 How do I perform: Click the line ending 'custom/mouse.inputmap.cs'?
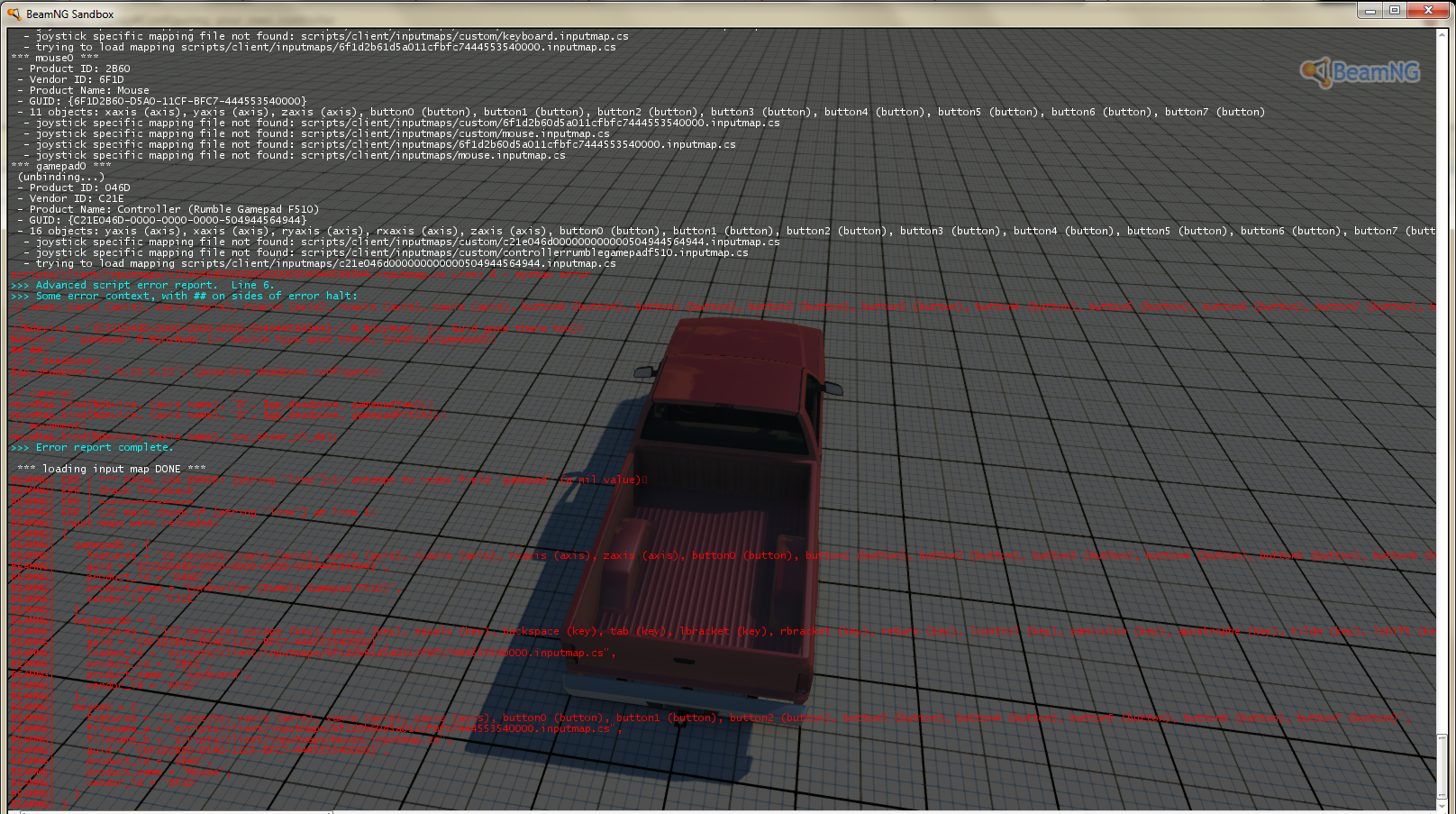316,133
